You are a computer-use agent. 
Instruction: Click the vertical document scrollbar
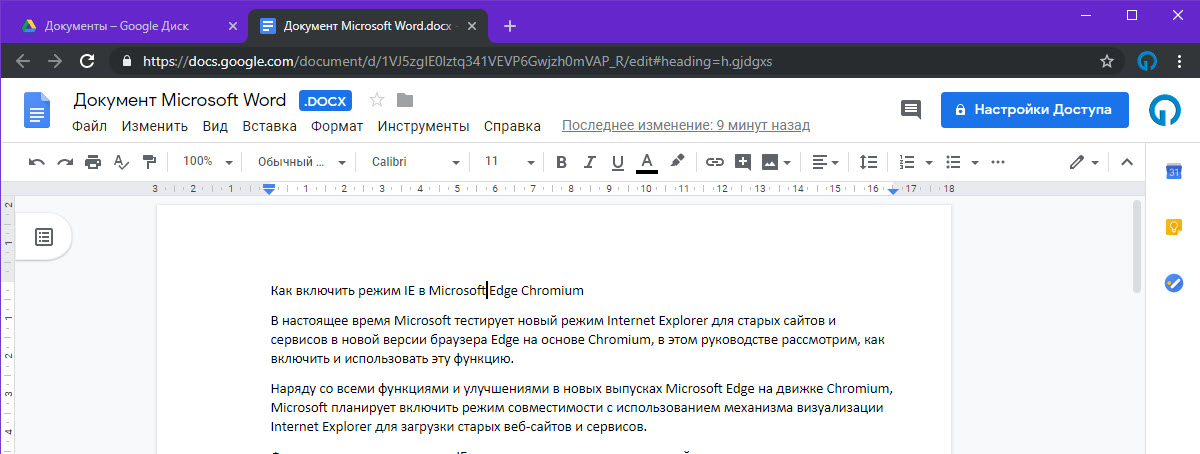pos(1136,246)
